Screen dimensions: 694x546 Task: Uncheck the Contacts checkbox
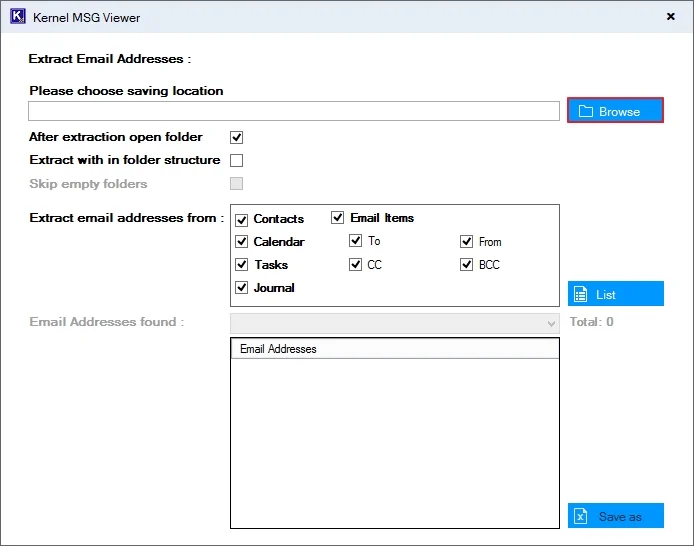click(x=241, y=220)
